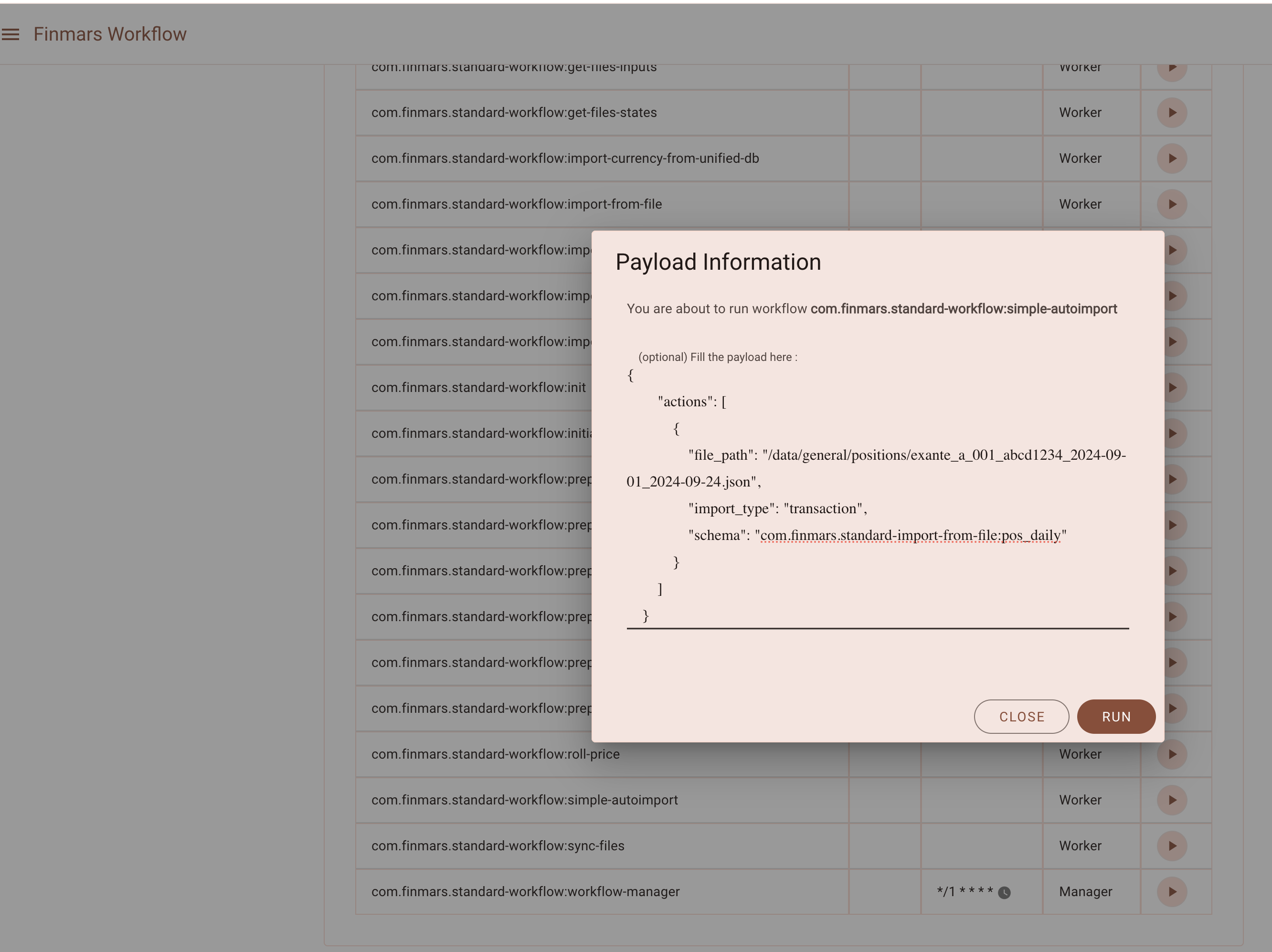Viewport: 1272px width, 952px height.
Task: Select the import-currency-from-unified-db row text
Action: point(565,159)
